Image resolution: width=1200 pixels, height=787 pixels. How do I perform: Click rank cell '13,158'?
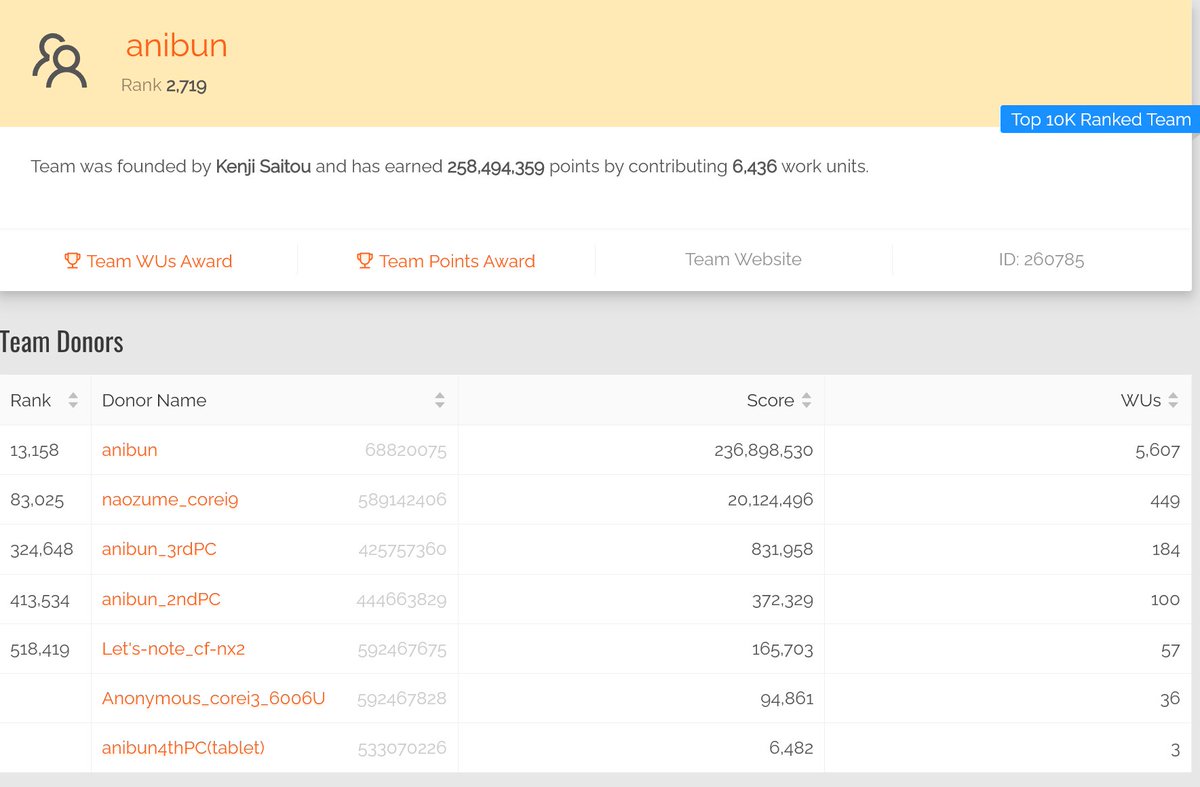pos(34,450)
